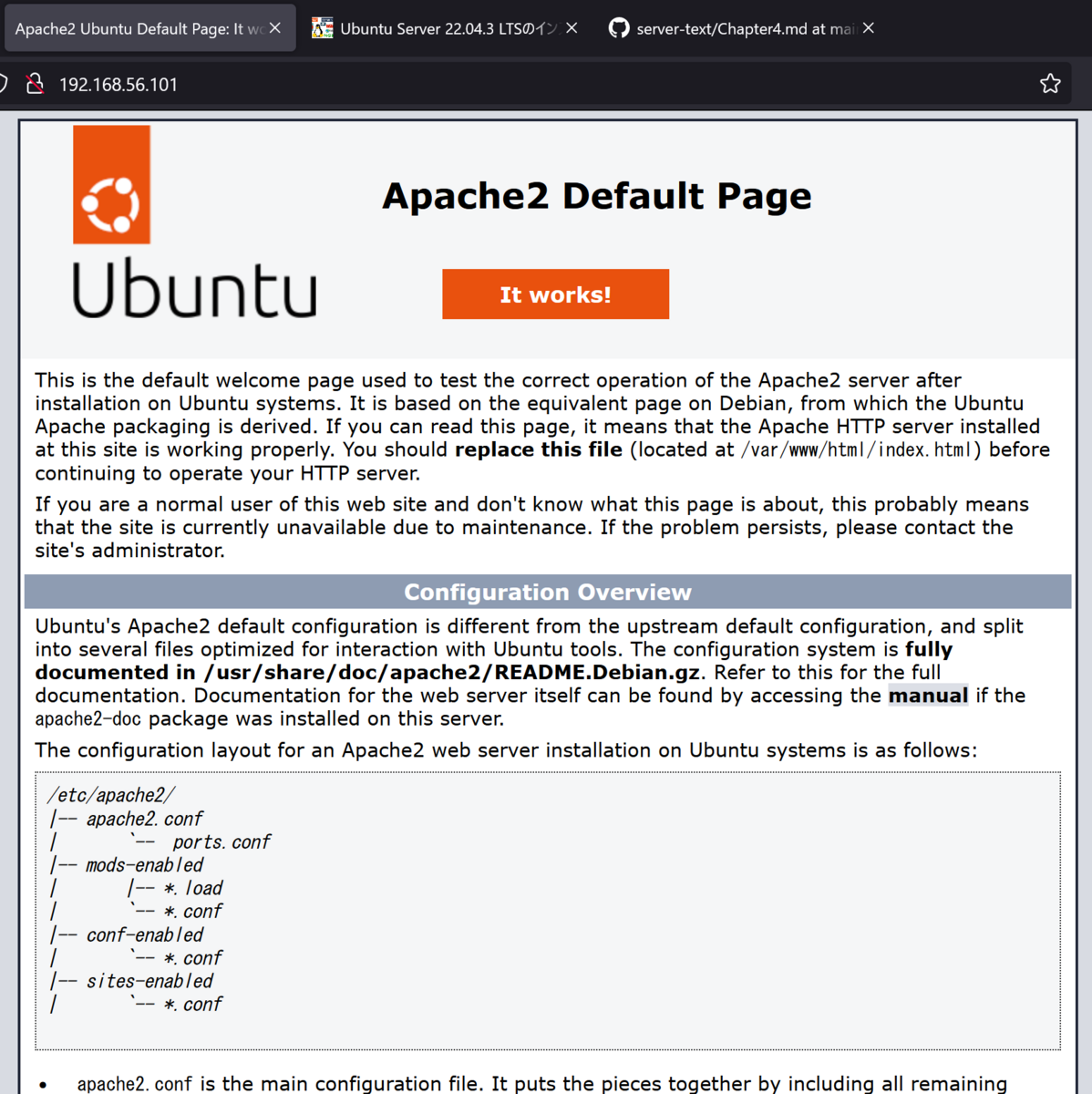Close the Ubuntu Server LTS tab
This screenshot has width=1092, height=1094.
tap(571, 28)
